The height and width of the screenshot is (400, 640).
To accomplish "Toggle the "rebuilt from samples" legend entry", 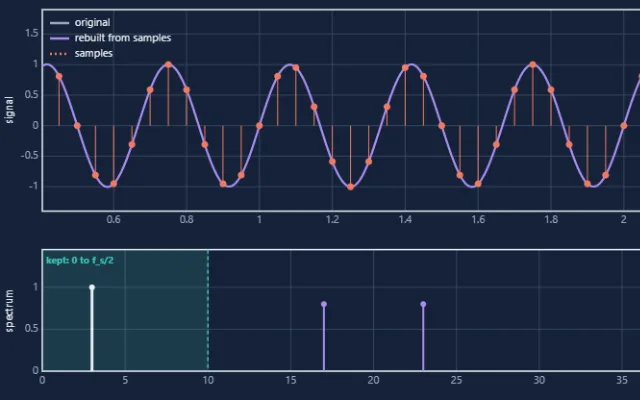I will click(110, 38).
